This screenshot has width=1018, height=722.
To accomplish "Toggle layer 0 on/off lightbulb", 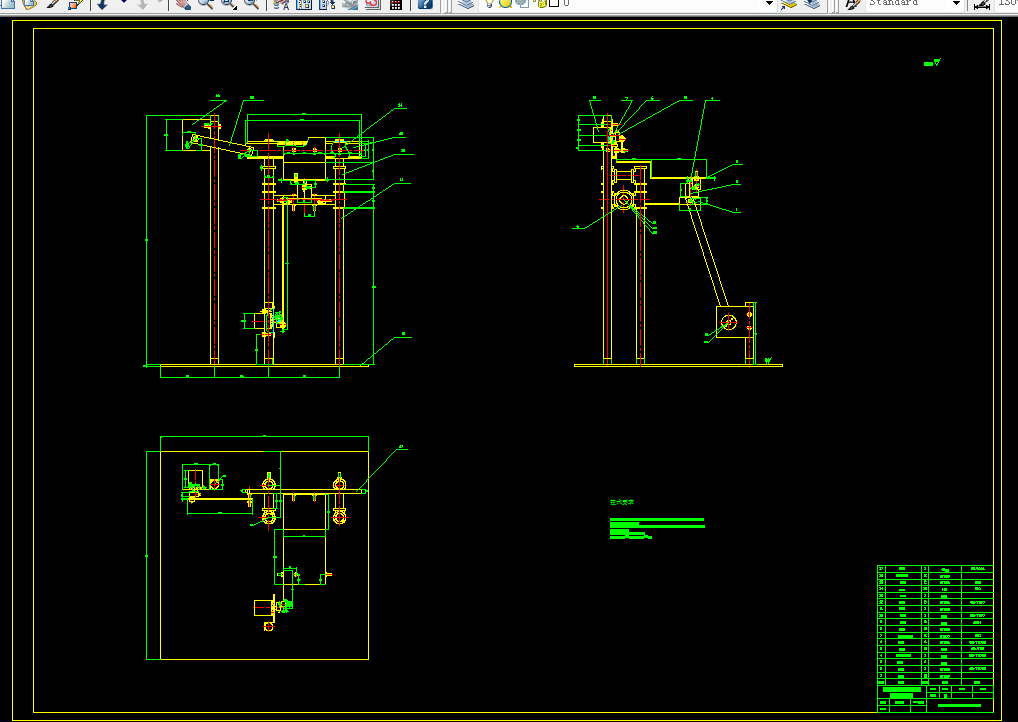I will point(490,3).
